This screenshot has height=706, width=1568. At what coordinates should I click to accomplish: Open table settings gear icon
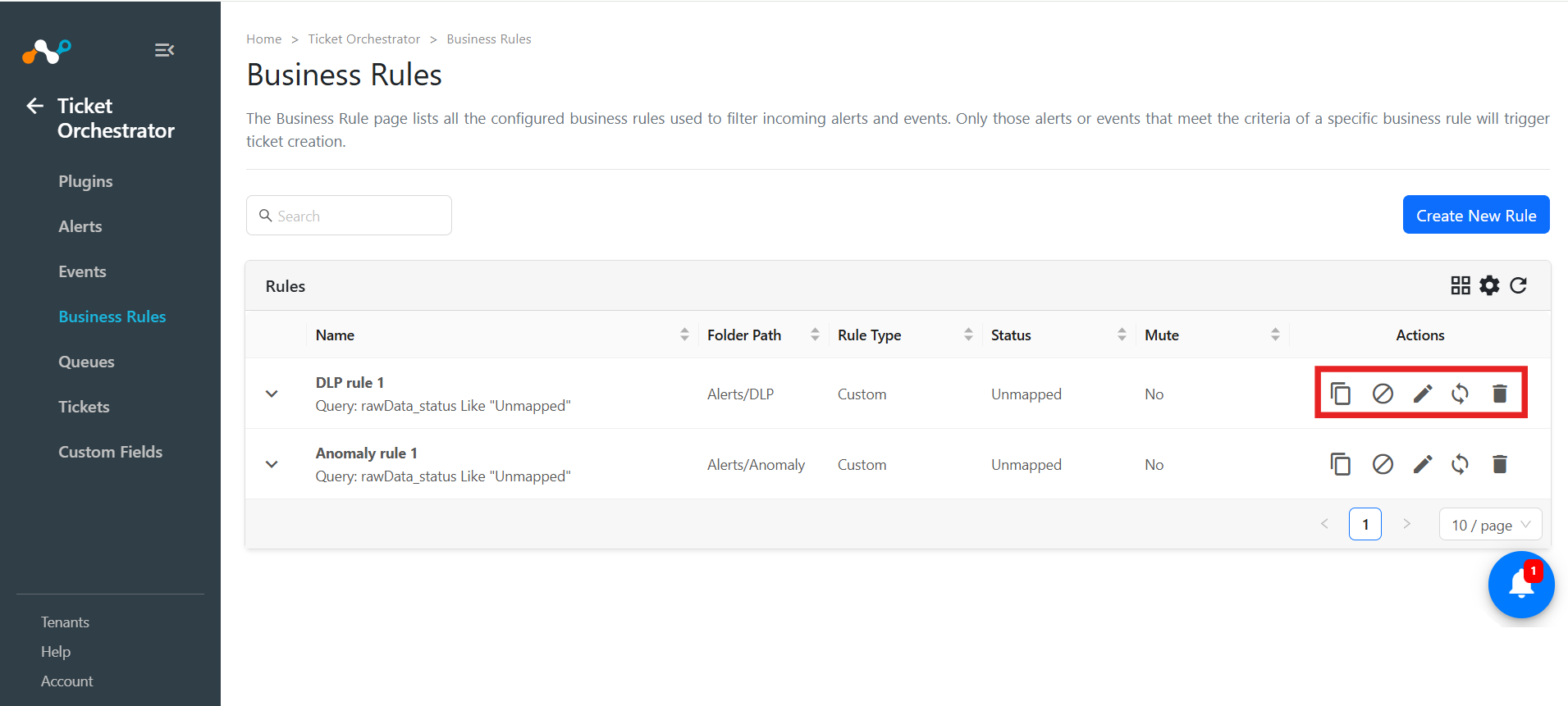point(1489,285)
